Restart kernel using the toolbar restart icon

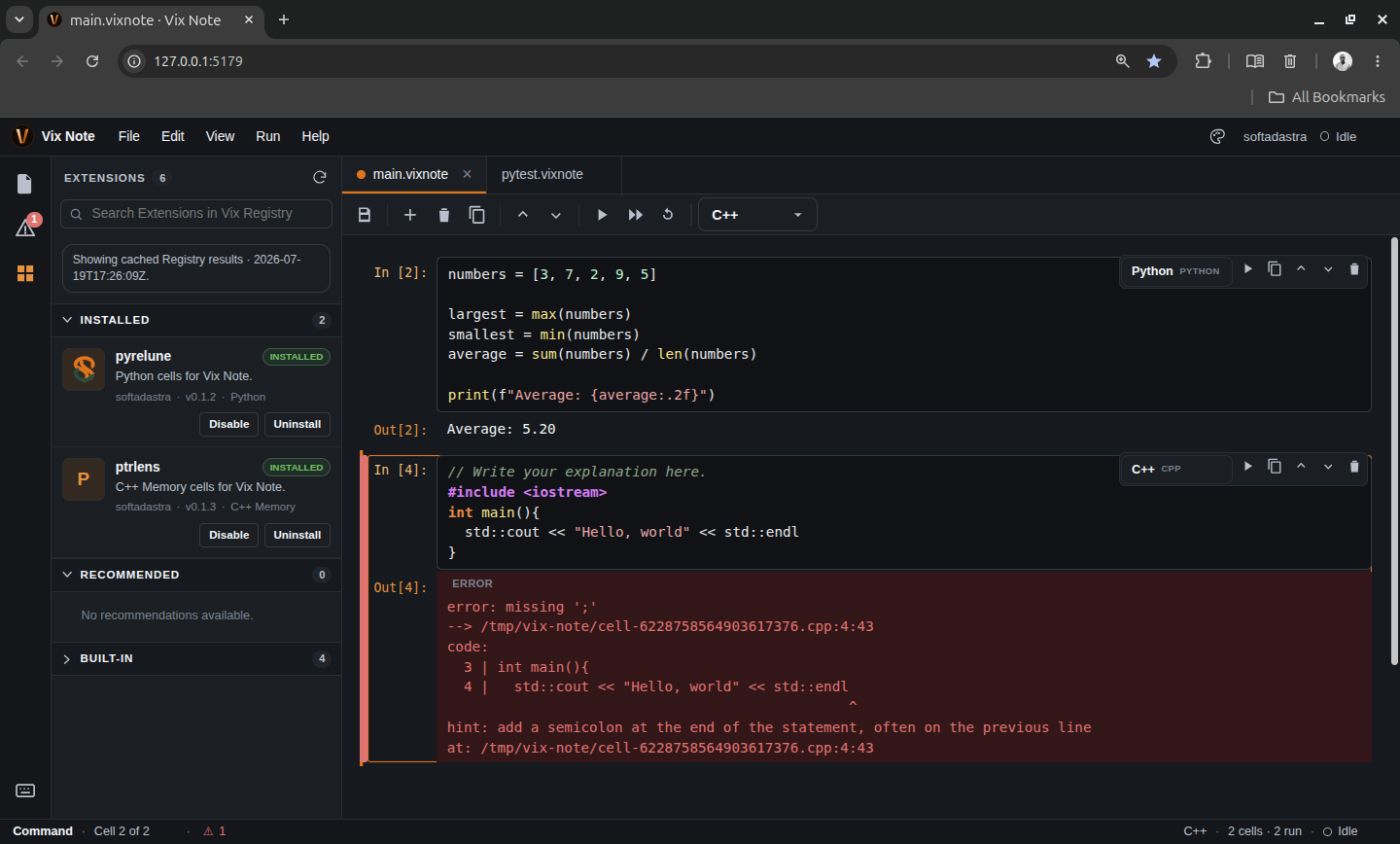pyautogui.click(x=668, y=215)
